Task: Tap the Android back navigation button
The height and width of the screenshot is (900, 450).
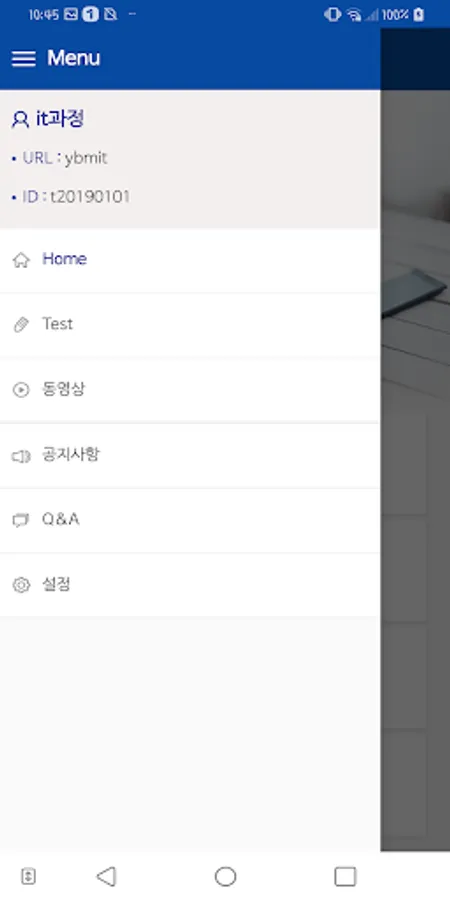Action: (x=106, y=876)
